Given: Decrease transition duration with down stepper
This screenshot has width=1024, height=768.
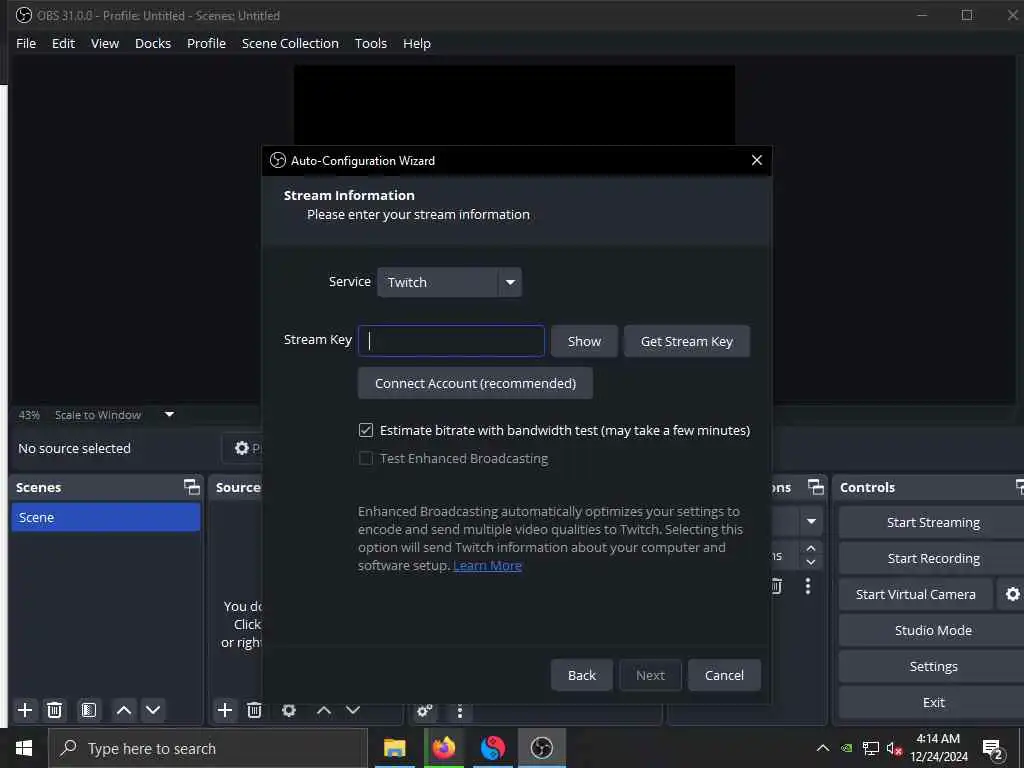Looking at the screenshot, I should pyautogui.click(x=810, y=562).
